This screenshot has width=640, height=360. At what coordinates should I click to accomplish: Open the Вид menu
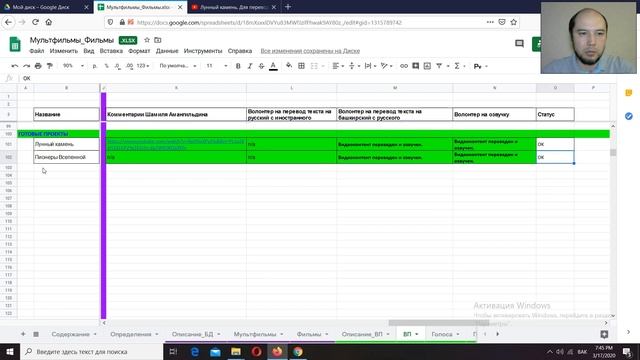click(89, 51)
